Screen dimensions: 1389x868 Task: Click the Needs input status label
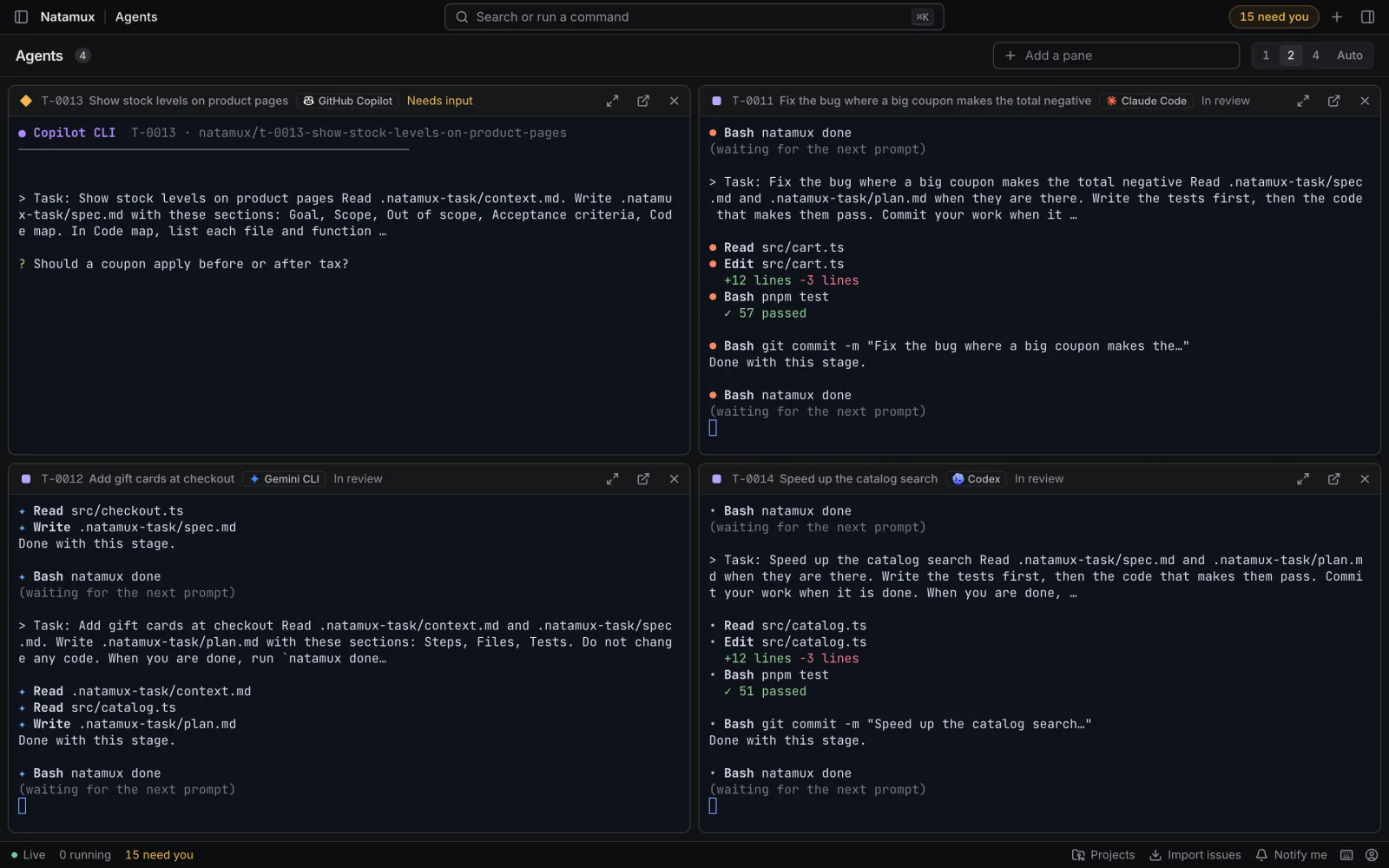tap(439, 101)
